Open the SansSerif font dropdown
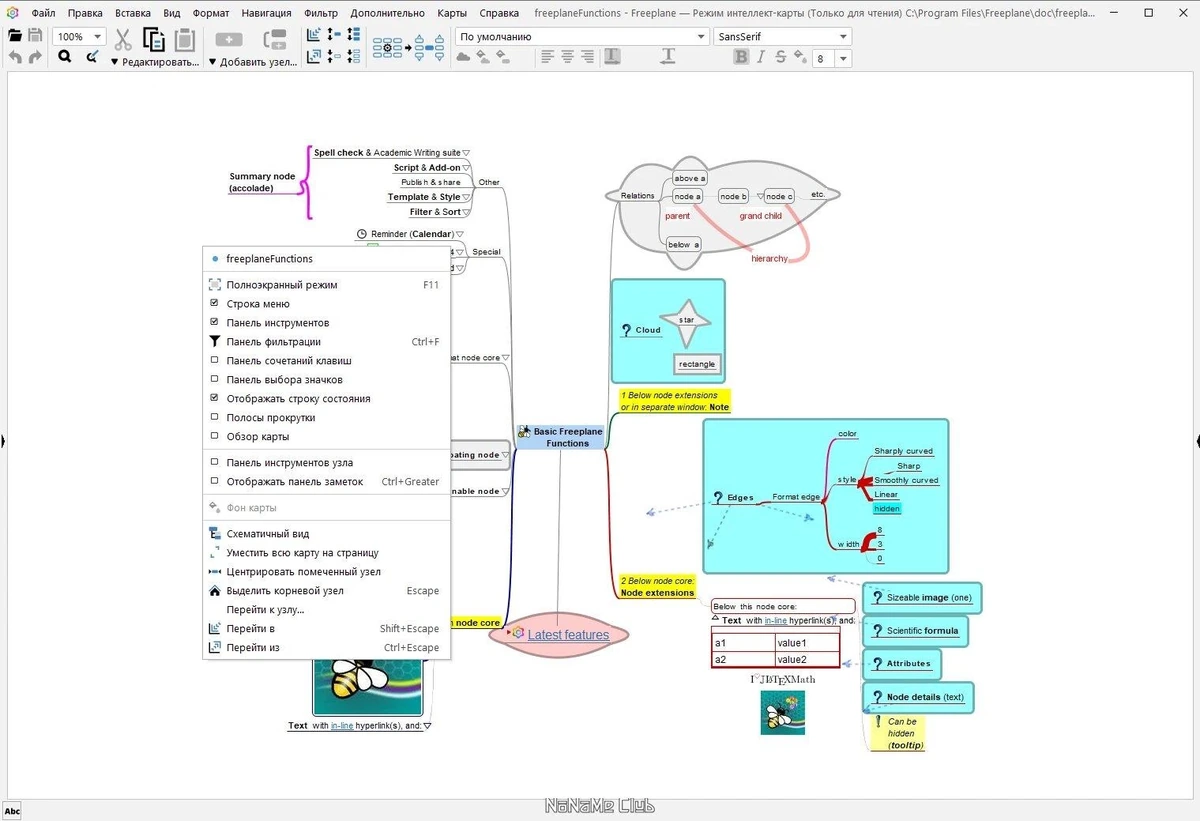 tap(783, 36)
